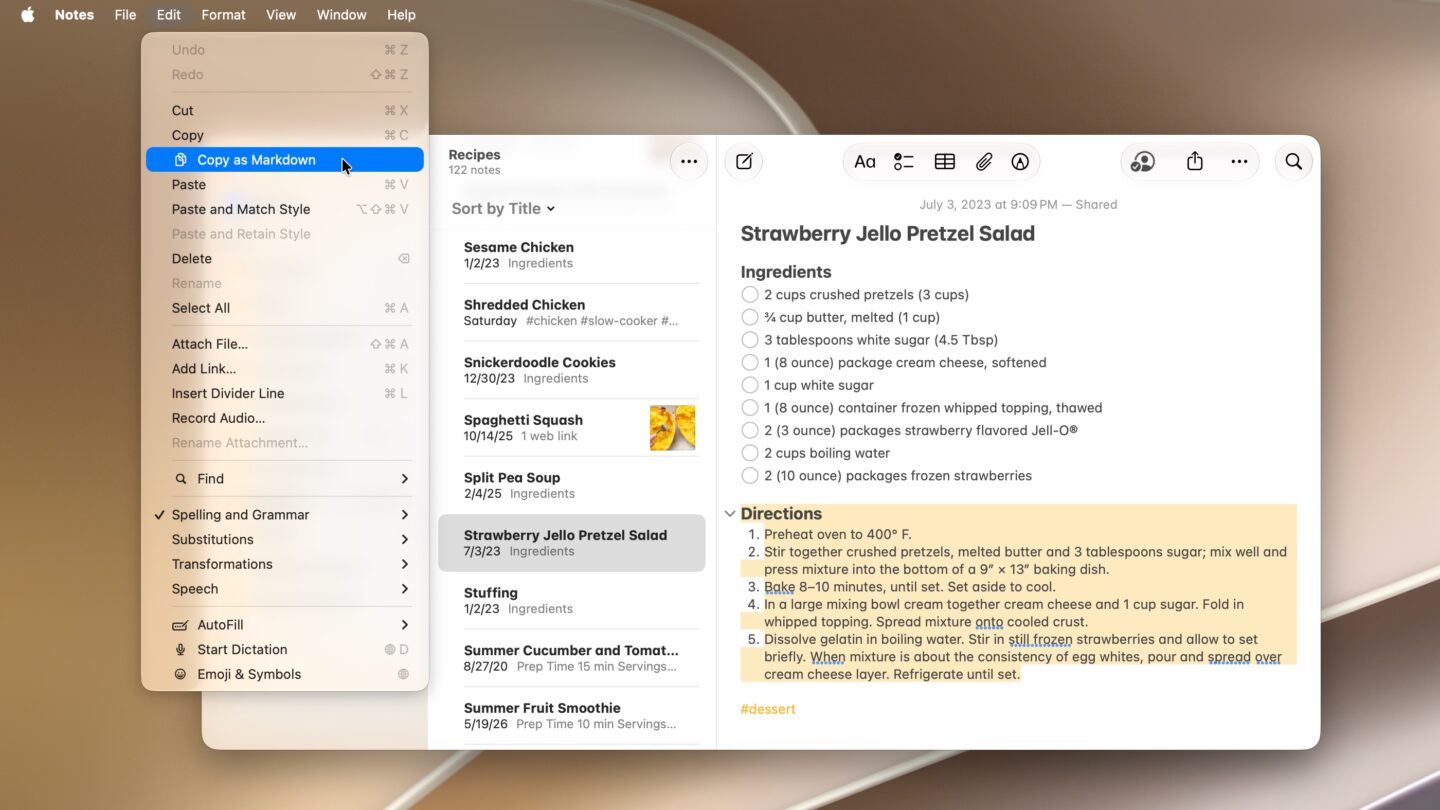Choose Record Audio... menu entry
The height and width of the screenshot is (810, 1440).
pyautogui.click(x=285, y=419)
